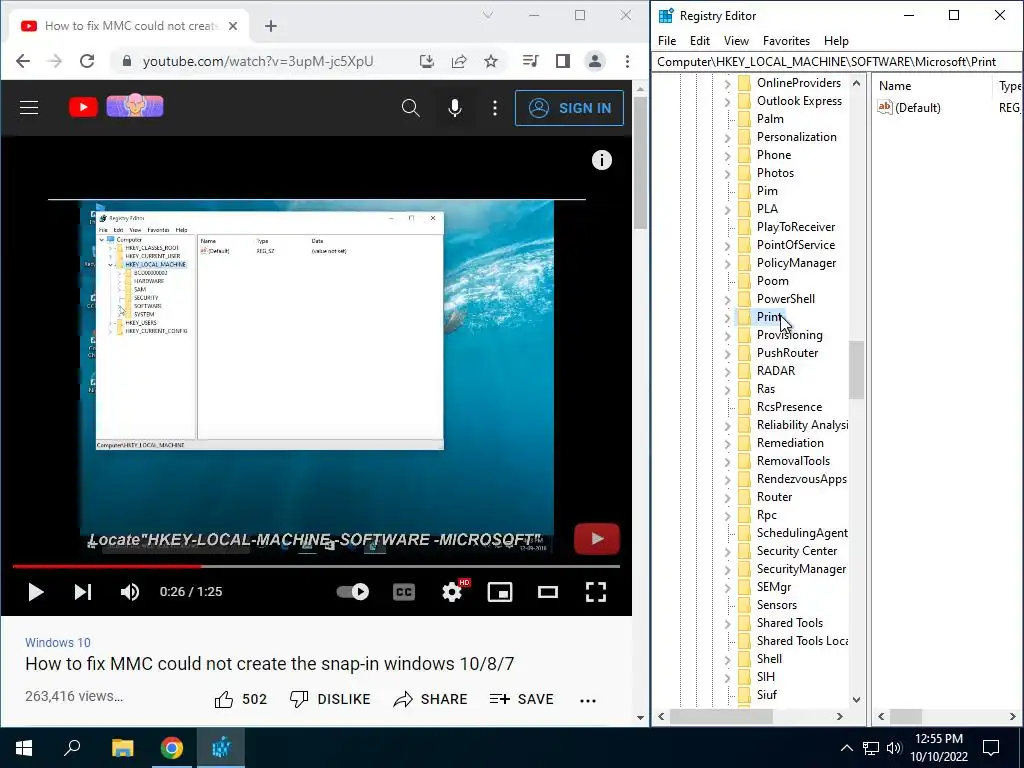Select the RADAR registry key
The height and width of the screenshot is (768, 1024).
(x=776, y=370)
